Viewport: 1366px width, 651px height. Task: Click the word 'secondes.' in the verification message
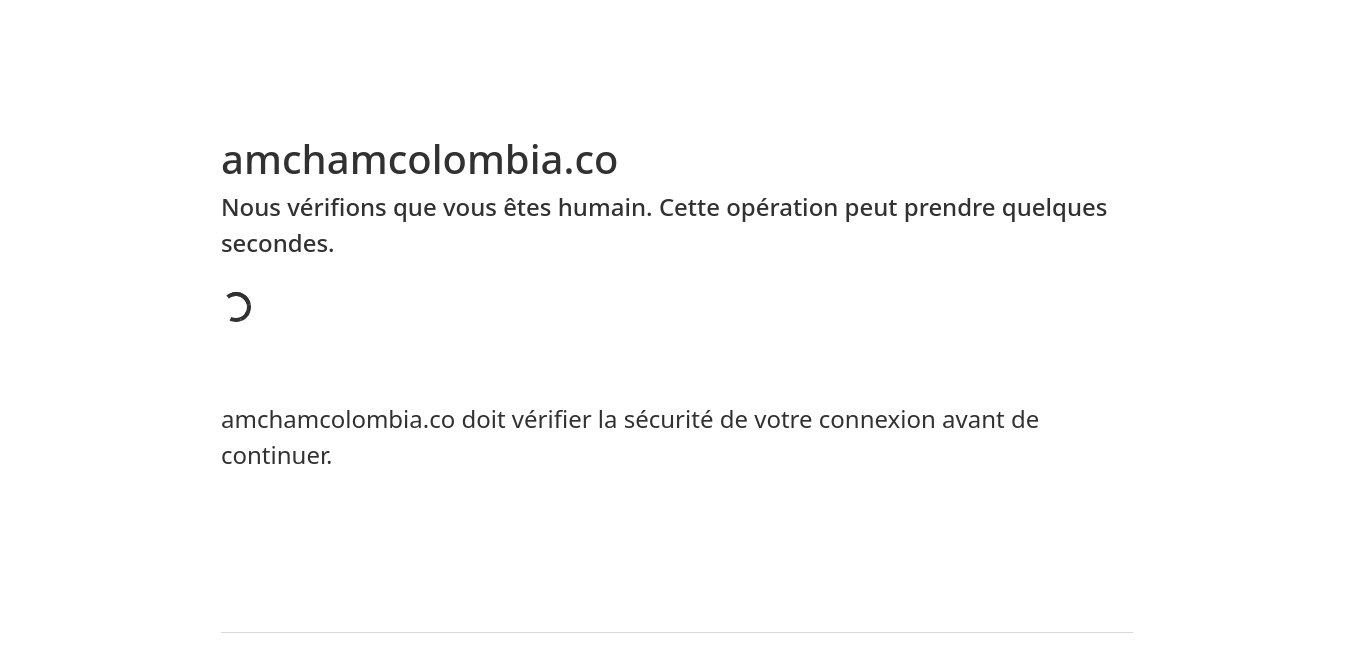[x=277, y=244]
